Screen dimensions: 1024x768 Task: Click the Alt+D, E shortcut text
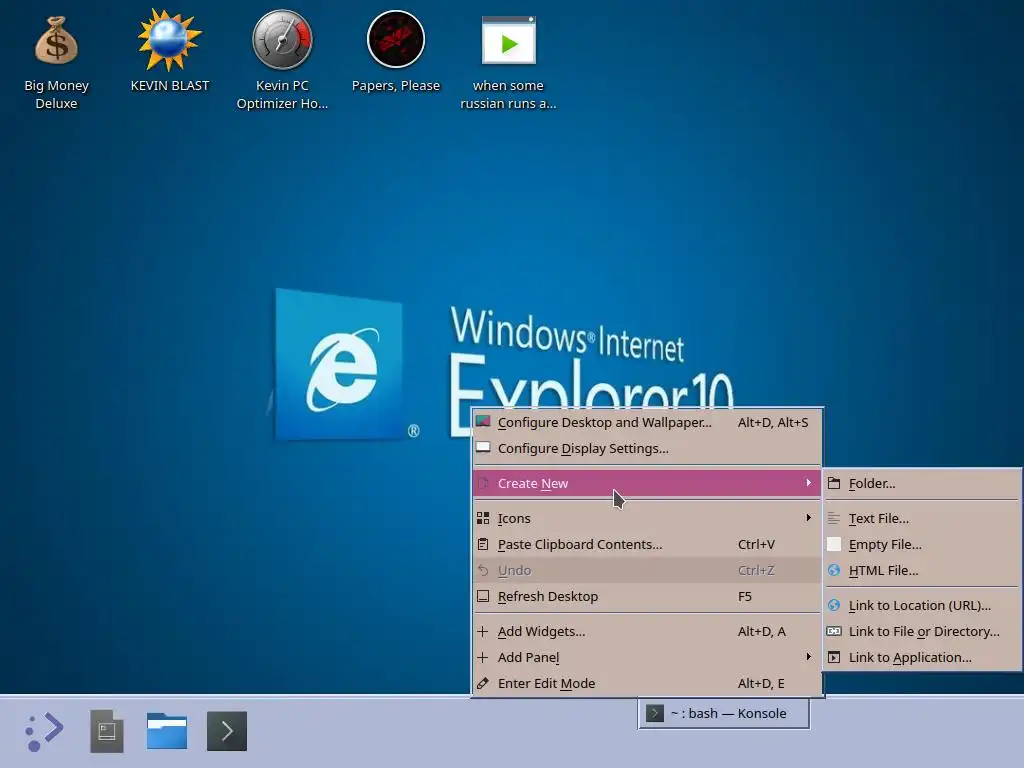click(x=761, y=684)
